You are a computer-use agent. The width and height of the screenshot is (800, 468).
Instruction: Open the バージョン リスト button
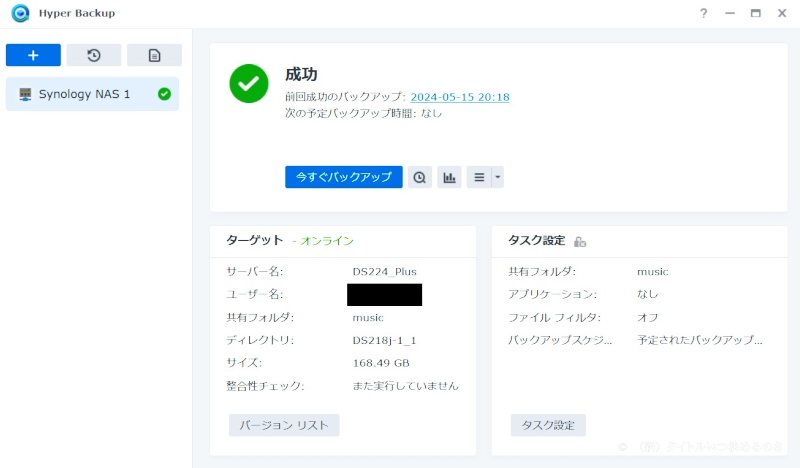[284, 425]
